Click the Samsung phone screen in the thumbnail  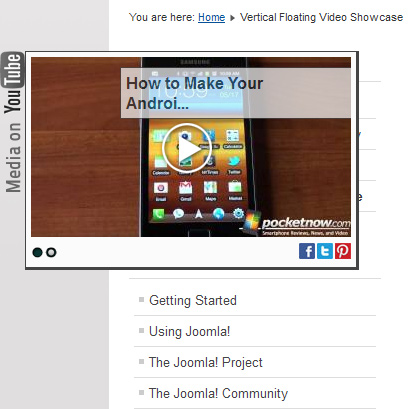pyautogui.click(x=195, y=147)
